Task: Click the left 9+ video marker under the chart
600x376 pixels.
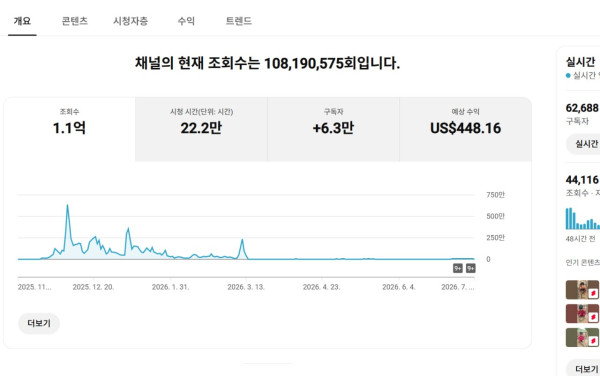Action: (x=458, y=269)
